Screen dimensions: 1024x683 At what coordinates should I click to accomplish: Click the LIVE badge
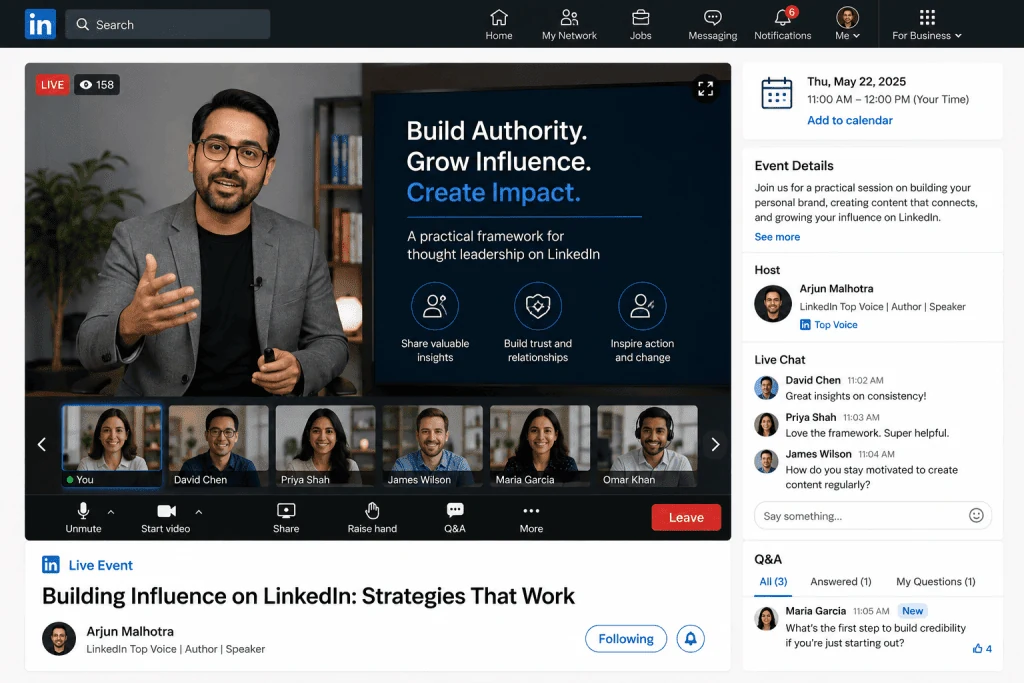click(x=52, y=85)
